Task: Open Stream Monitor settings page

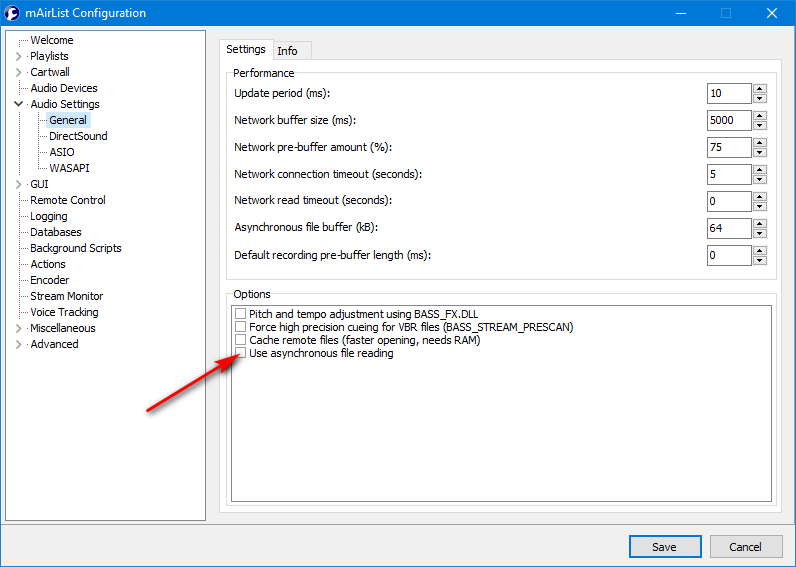Action: (x=67, y=296)
